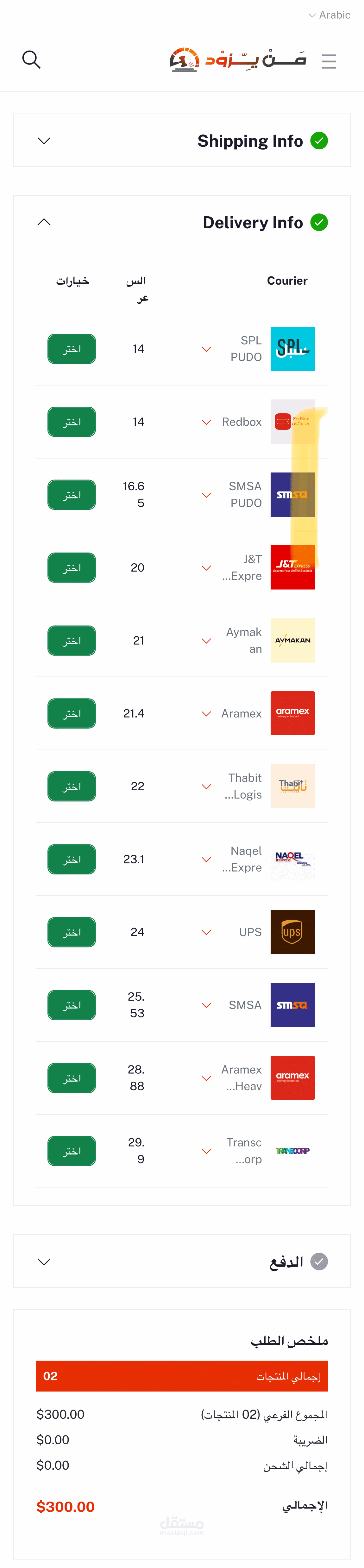Click the site logo in header
The height and width of the screenshot is (1568, 364).
point(238,60)
